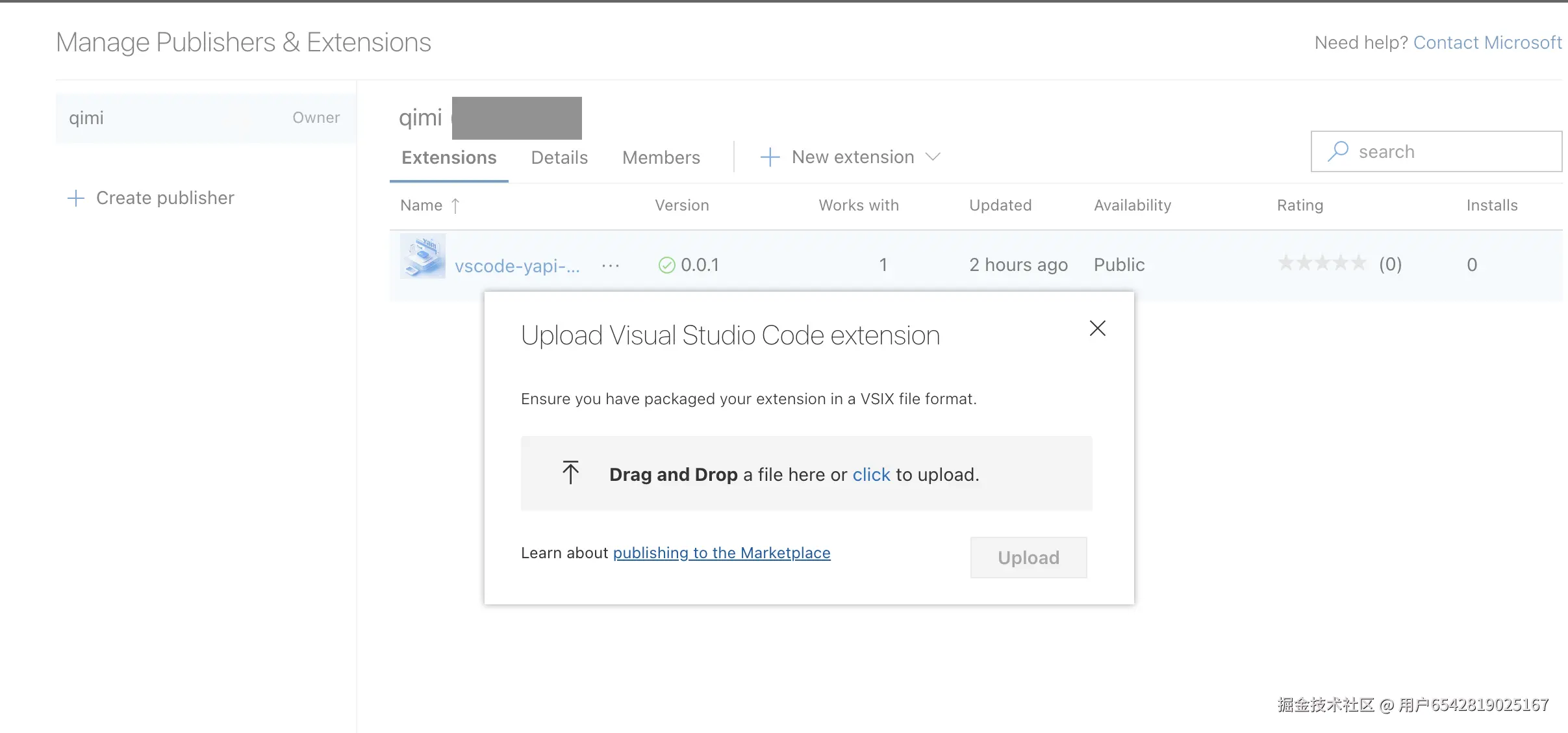Toggle the Name column sort arrow
The width and height of the screenshot is (1568, 733).
pos(455,206)
